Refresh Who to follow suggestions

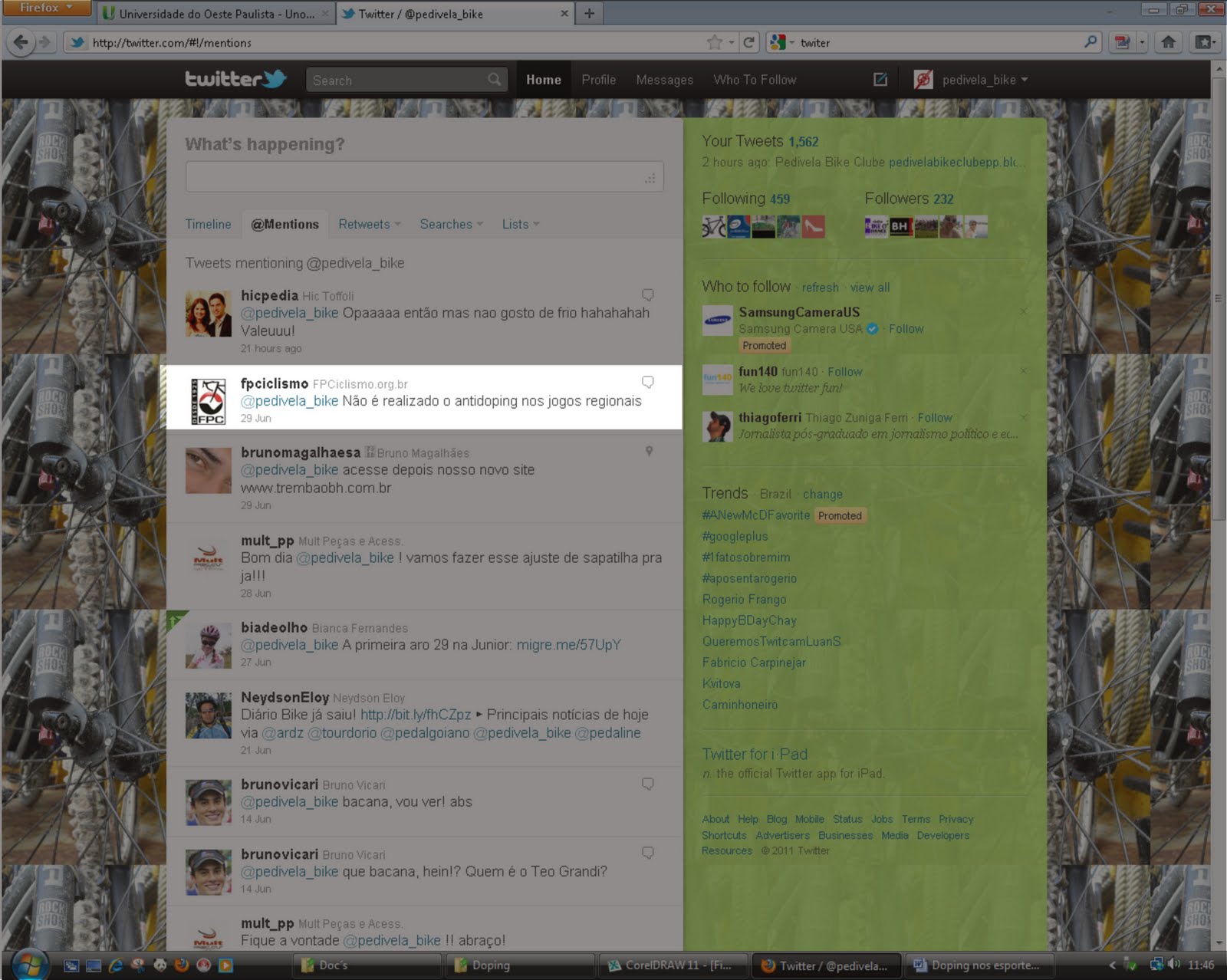821,288
